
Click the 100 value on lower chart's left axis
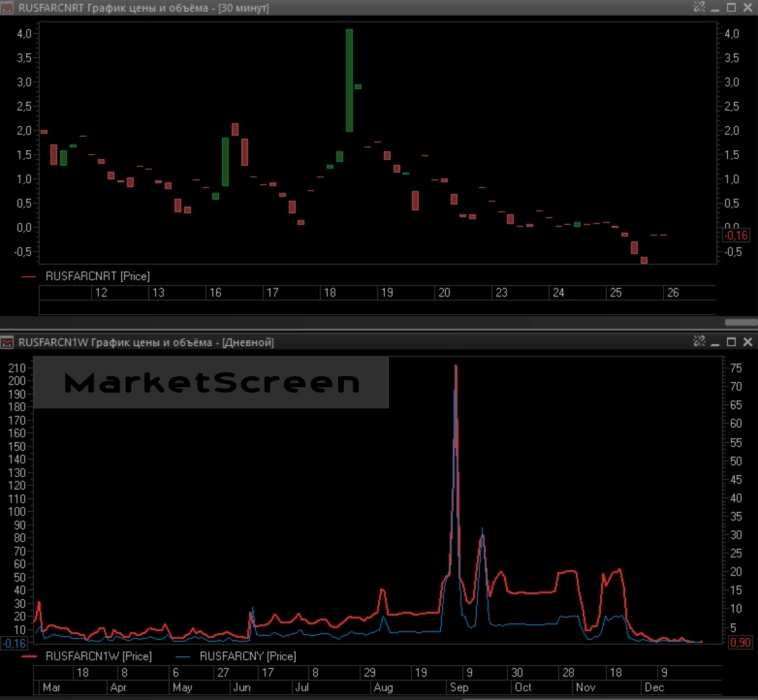pyautogui.click(x=16, y=512)
